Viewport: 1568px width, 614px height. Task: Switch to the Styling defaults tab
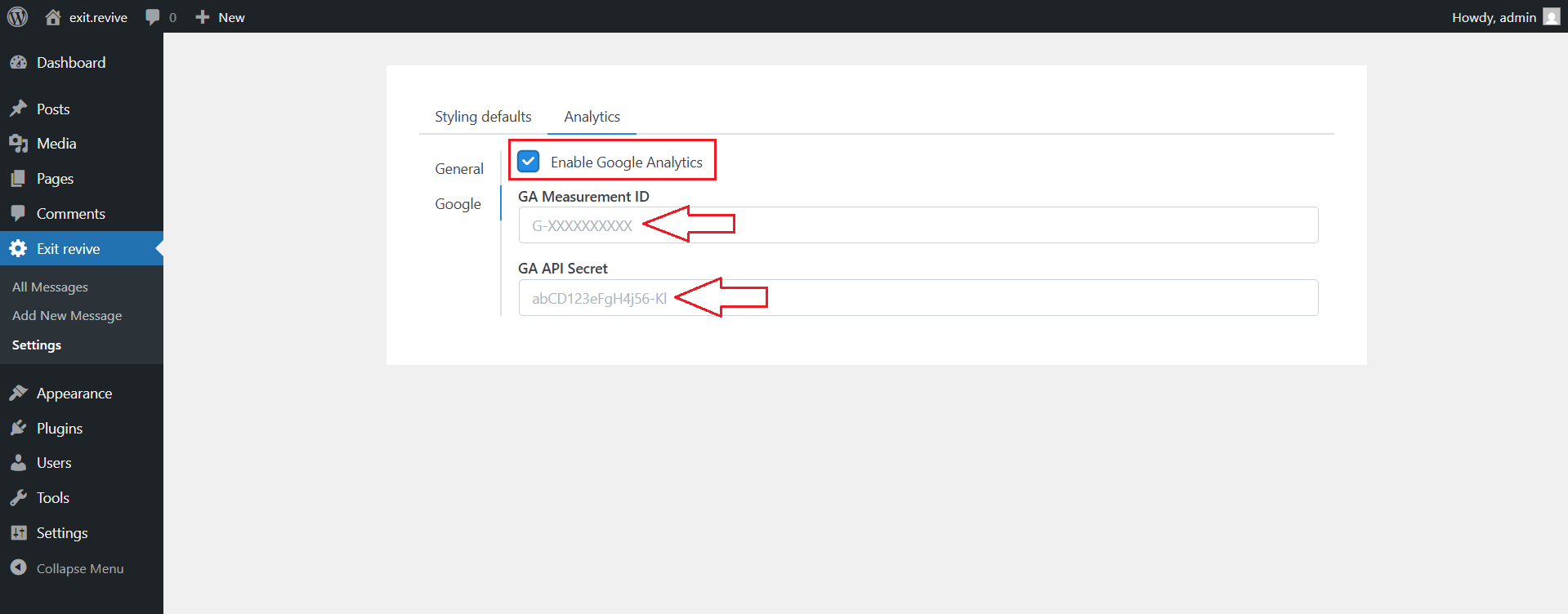[483, 117]
